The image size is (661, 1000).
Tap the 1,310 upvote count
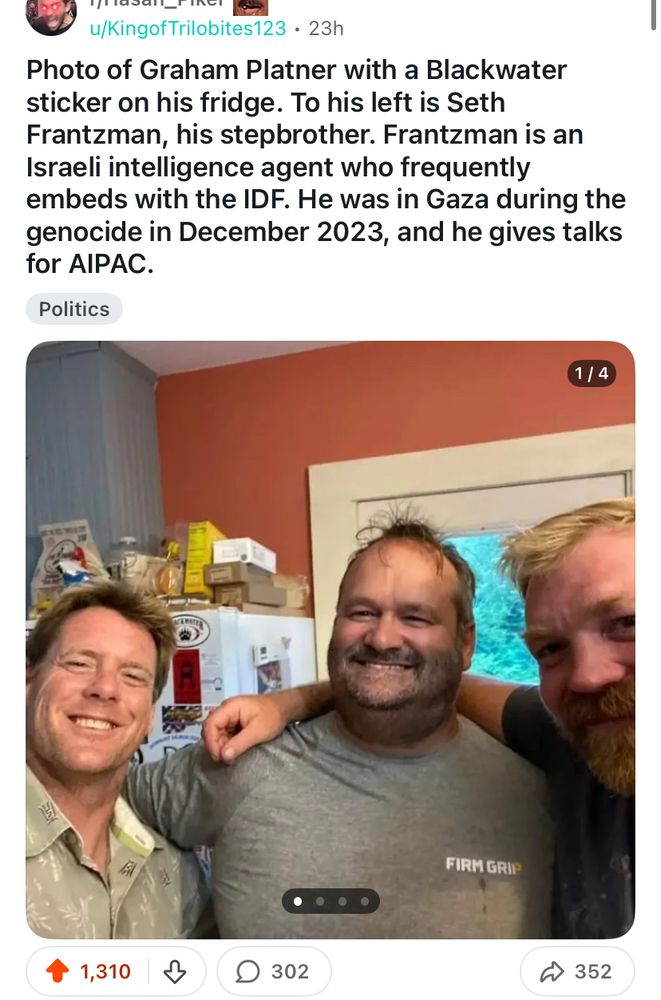pyautogui.click(x=105, y=971)
